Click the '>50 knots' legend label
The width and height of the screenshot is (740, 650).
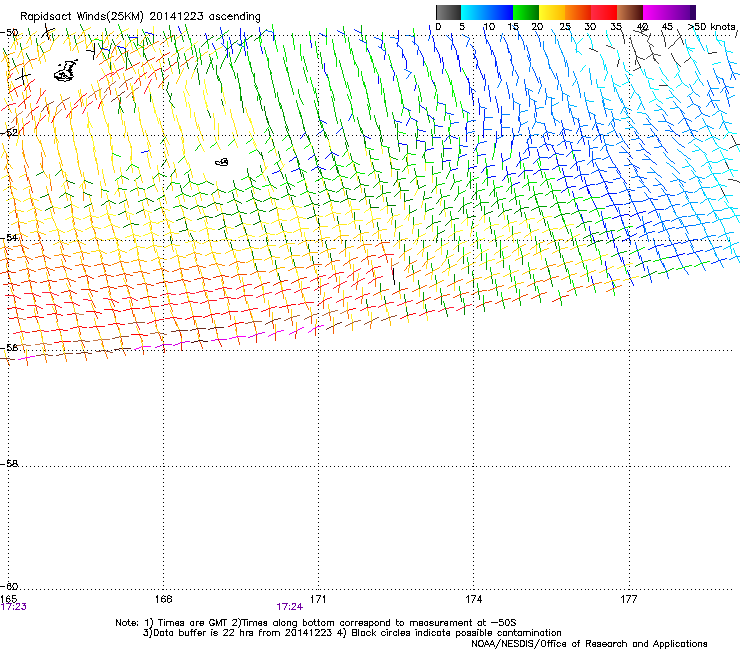(x=711, y=27)
